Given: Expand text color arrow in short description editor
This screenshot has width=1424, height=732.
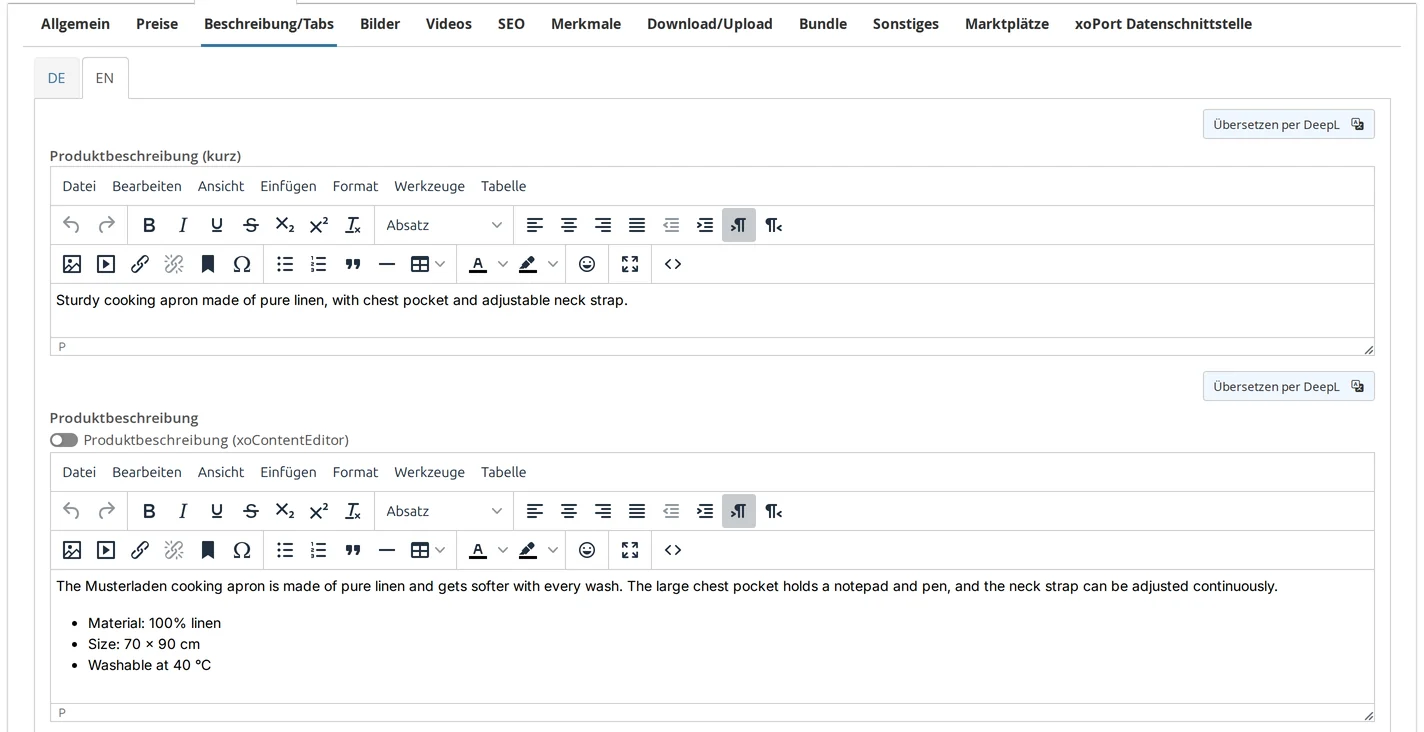Looking at the screenshot, I should pos(503,264).
